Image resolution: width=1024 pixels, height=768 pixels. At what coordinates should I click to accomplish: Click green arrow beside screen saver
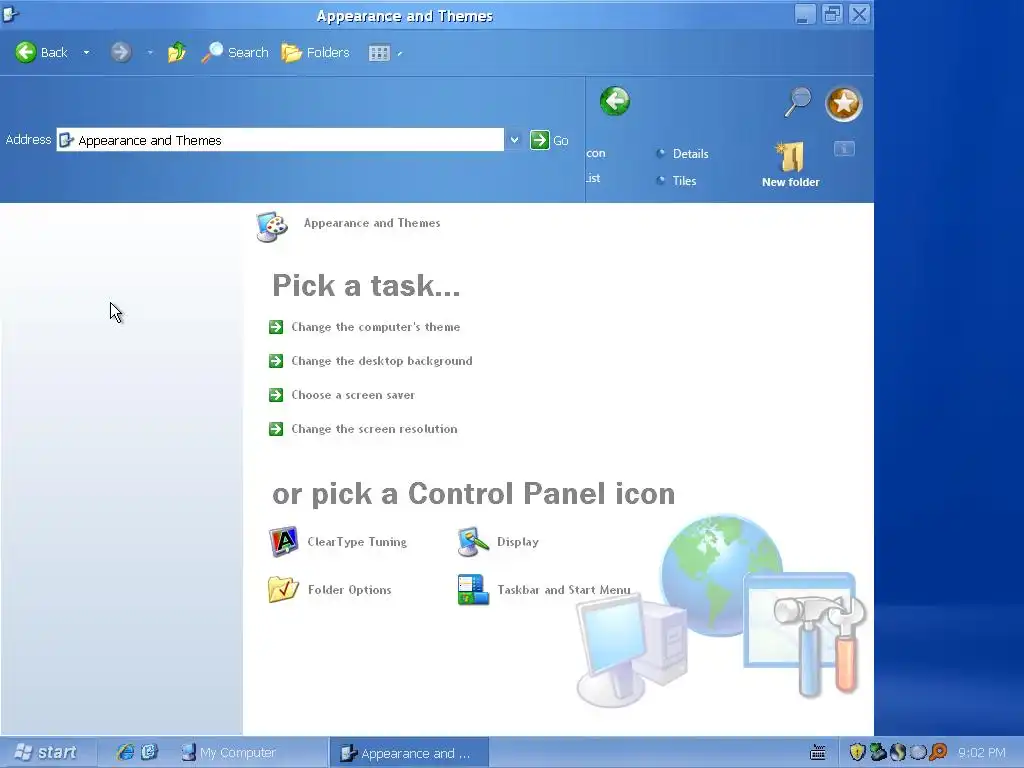coord(276,394)
